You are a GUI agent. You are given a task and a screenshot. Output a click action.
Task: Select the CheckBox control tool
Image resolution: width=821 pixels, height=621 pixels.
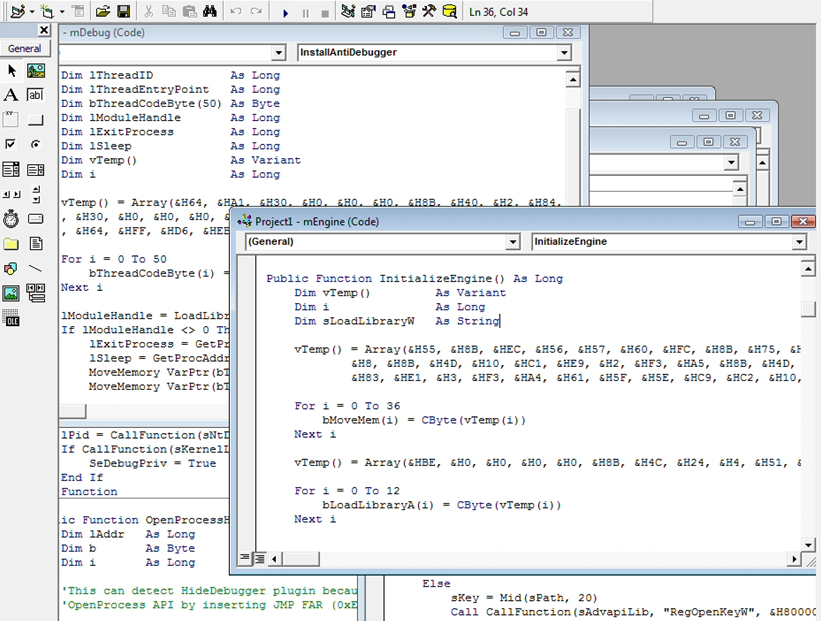click(x=10, y=143)
